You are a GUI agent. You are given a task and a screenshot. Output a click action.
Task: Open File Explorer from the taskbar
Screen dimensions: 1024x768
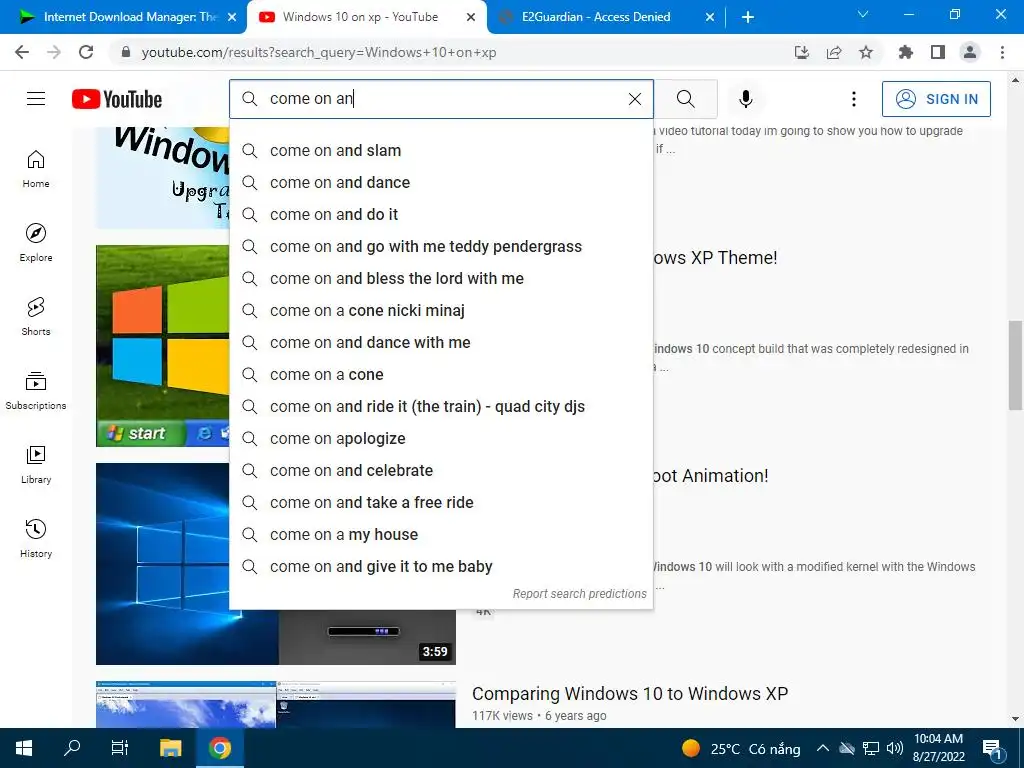(170, 748)
